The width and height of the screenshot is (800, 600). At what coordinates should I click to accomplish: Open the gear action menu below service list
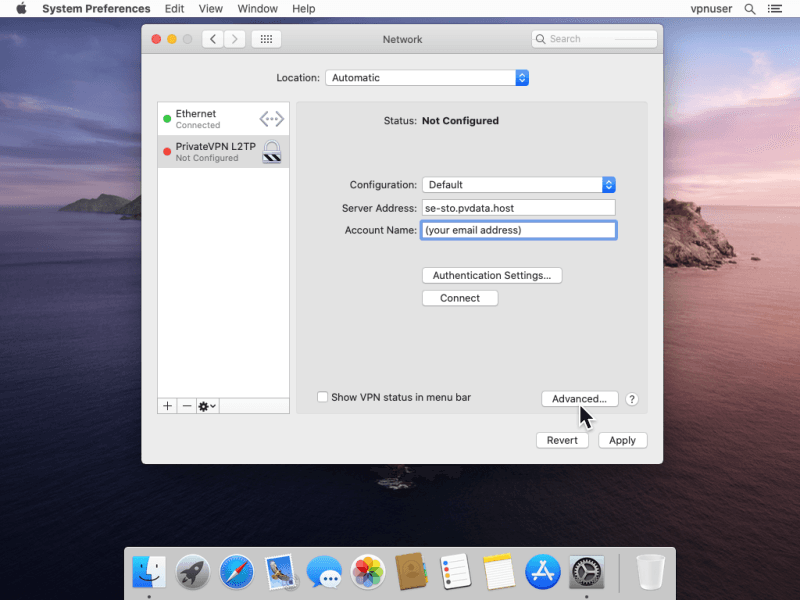pyautogui.click(x=207, y=406)
